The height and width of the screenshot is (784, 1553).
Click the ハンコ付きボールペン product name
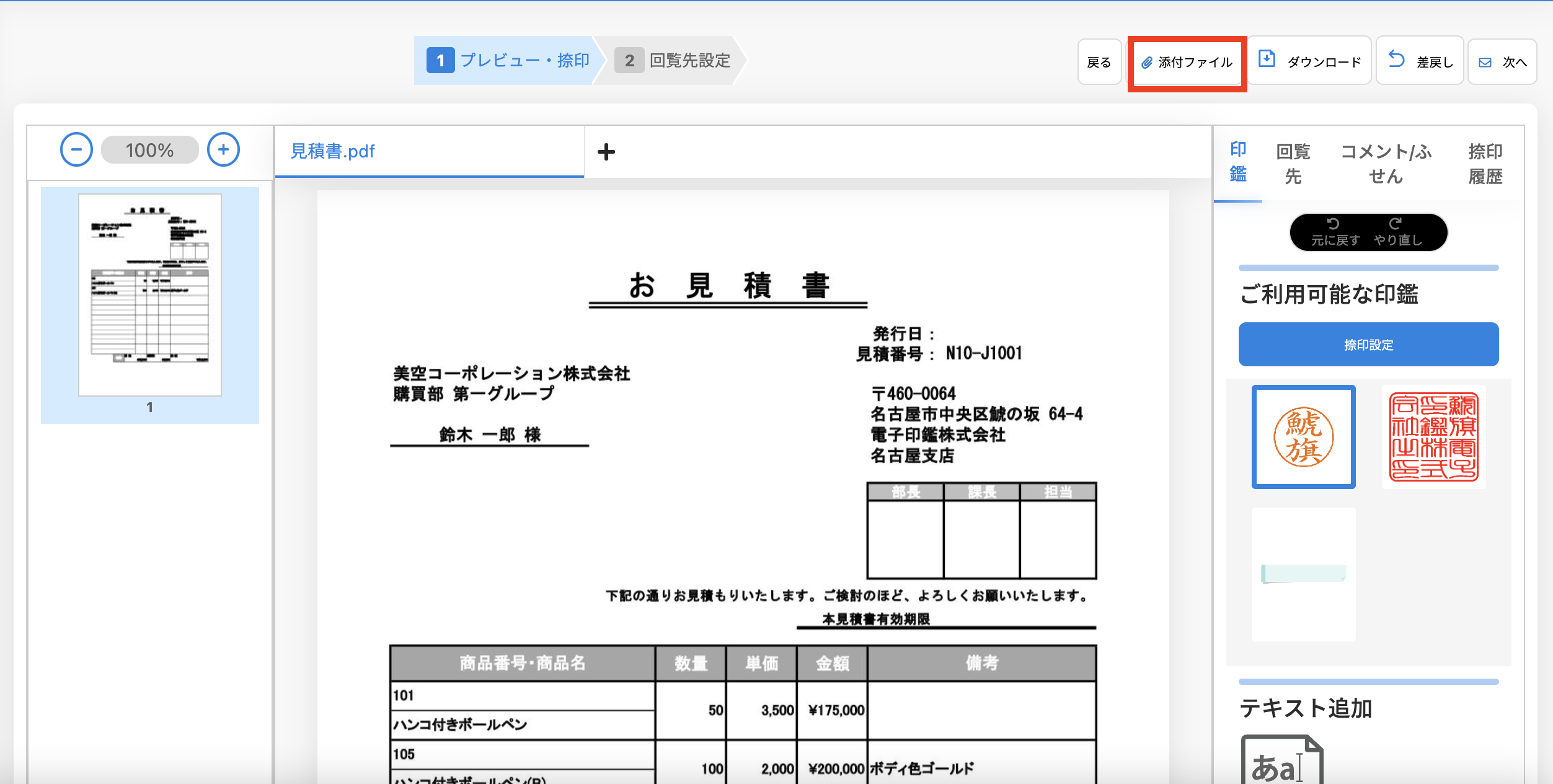(460, 724)
